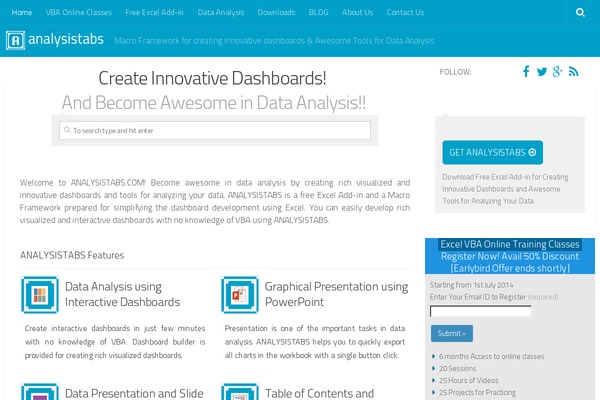Open the Twitter follow icon

coord(541,72)
